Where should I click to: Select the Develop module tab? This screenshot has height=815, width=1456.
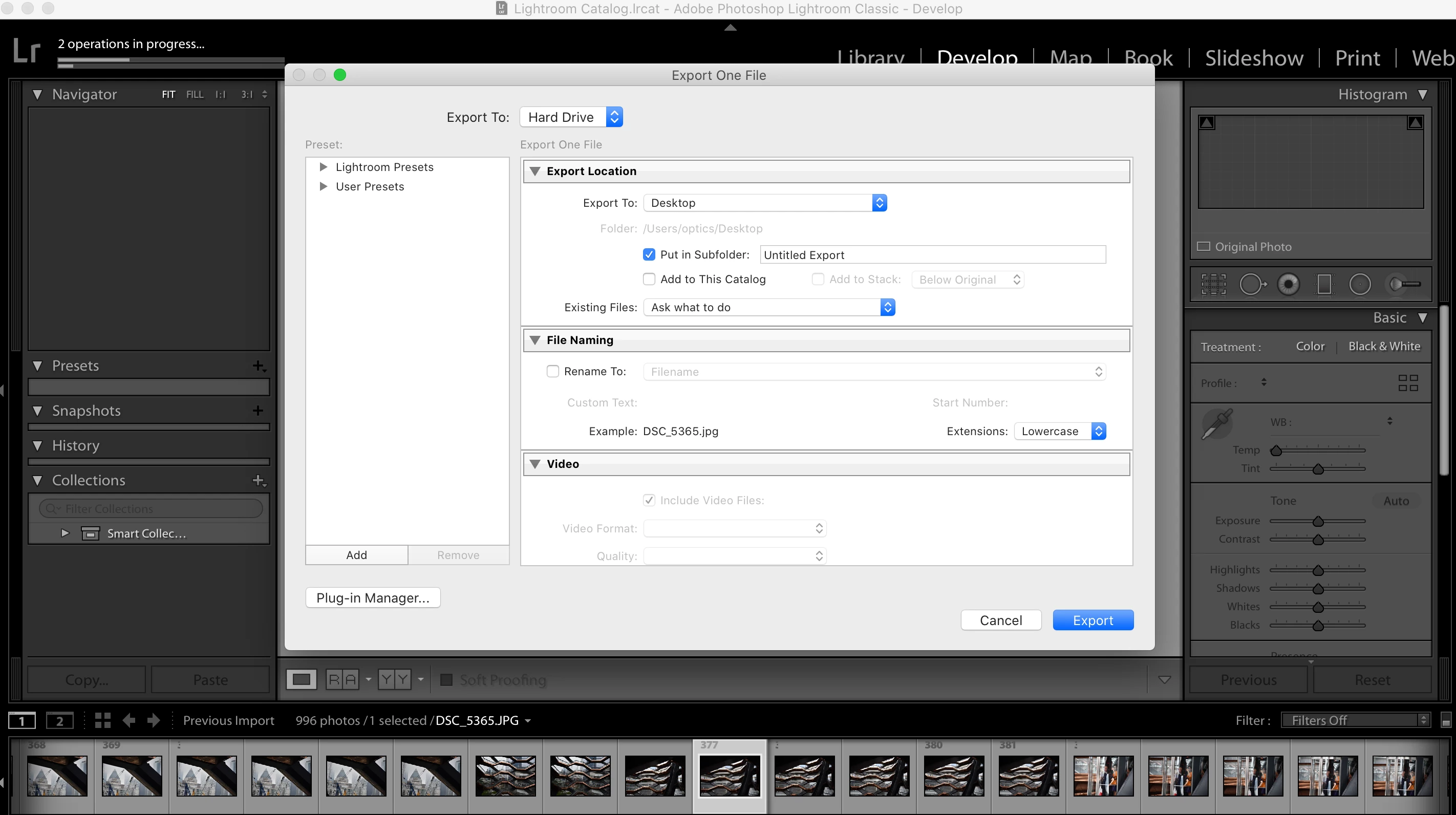coord(977,58)
